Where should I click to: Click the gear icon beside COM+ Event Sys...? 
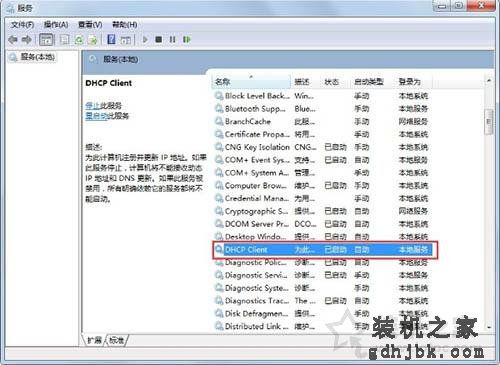pos(219,160)
